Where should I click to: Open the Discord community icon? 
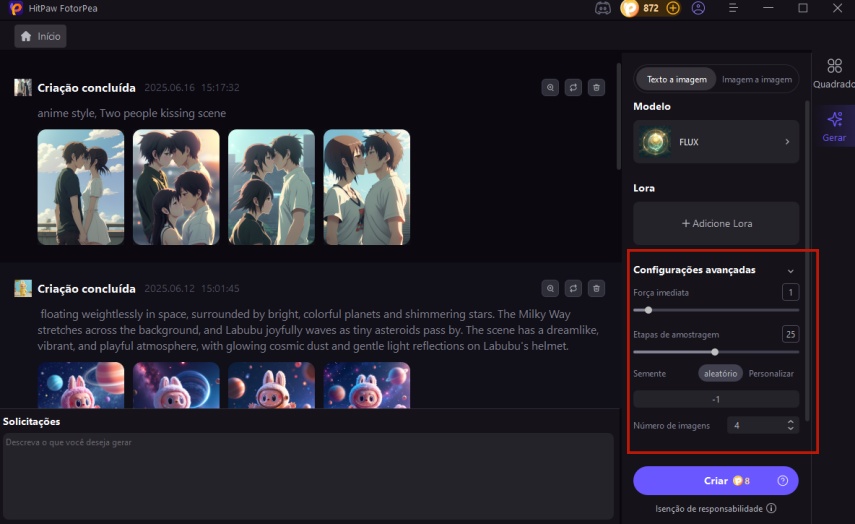(x=603, y=8)
